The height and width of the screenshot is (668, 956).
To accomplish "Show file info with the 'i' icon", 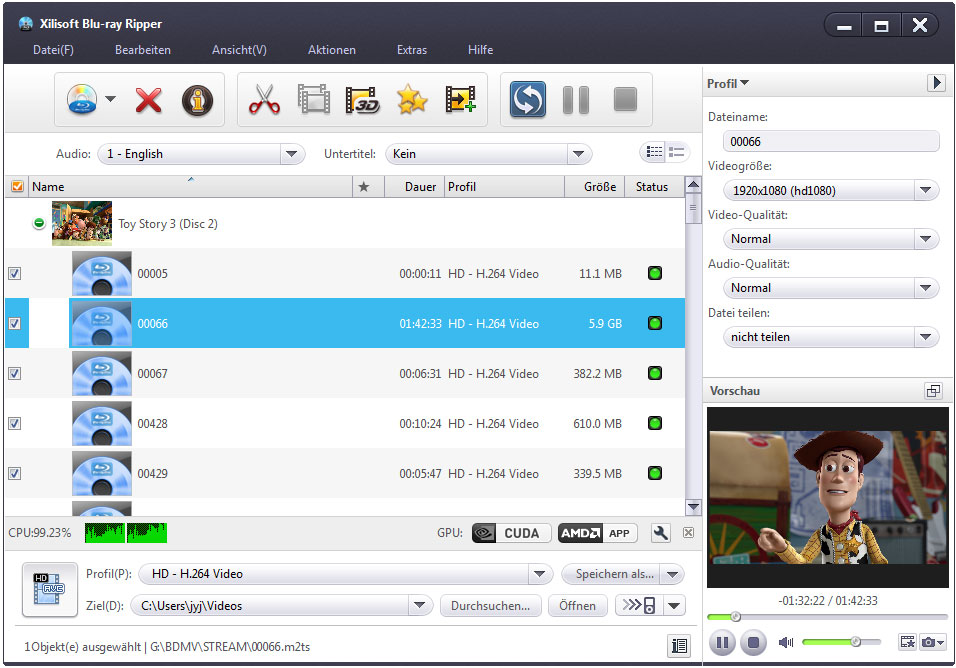I will pyautogui.click(x=197, y=100).
